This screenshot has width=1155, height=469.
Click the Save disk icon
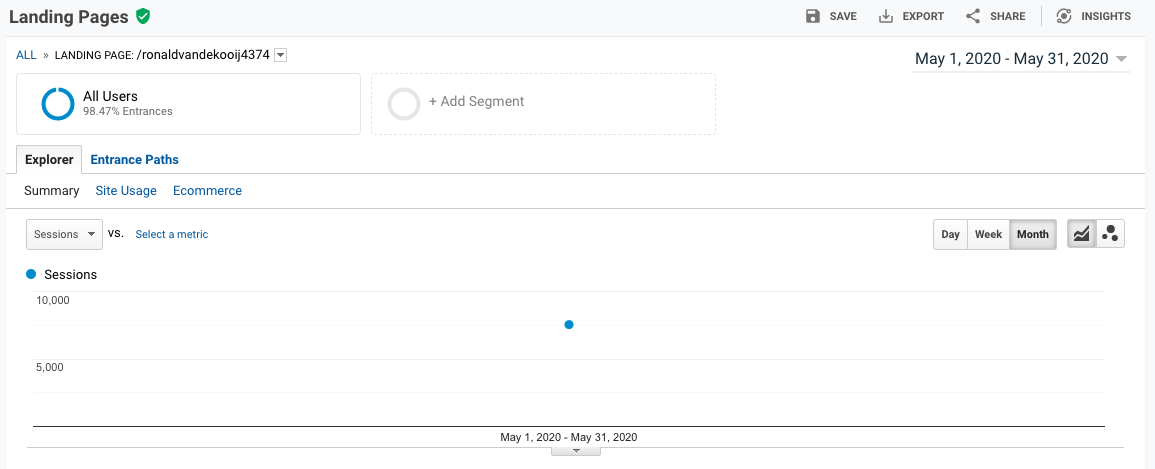click(x=813, y=16)
